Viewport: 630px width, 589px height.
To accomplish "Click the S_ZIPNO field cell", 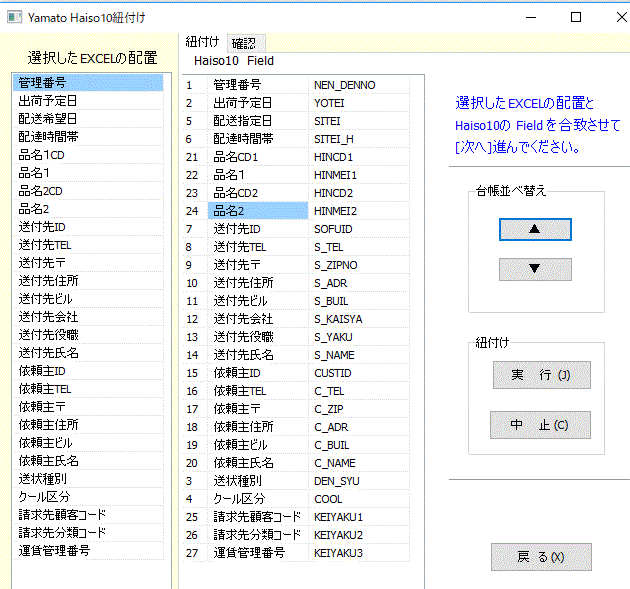I will tap(359, 265).
